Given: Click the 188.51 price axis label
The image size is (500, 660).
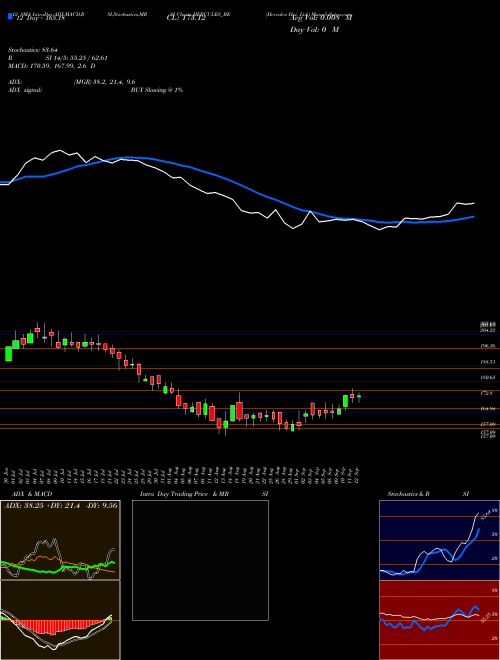Looking at the screenshot, I should click(x=488, y=362).
